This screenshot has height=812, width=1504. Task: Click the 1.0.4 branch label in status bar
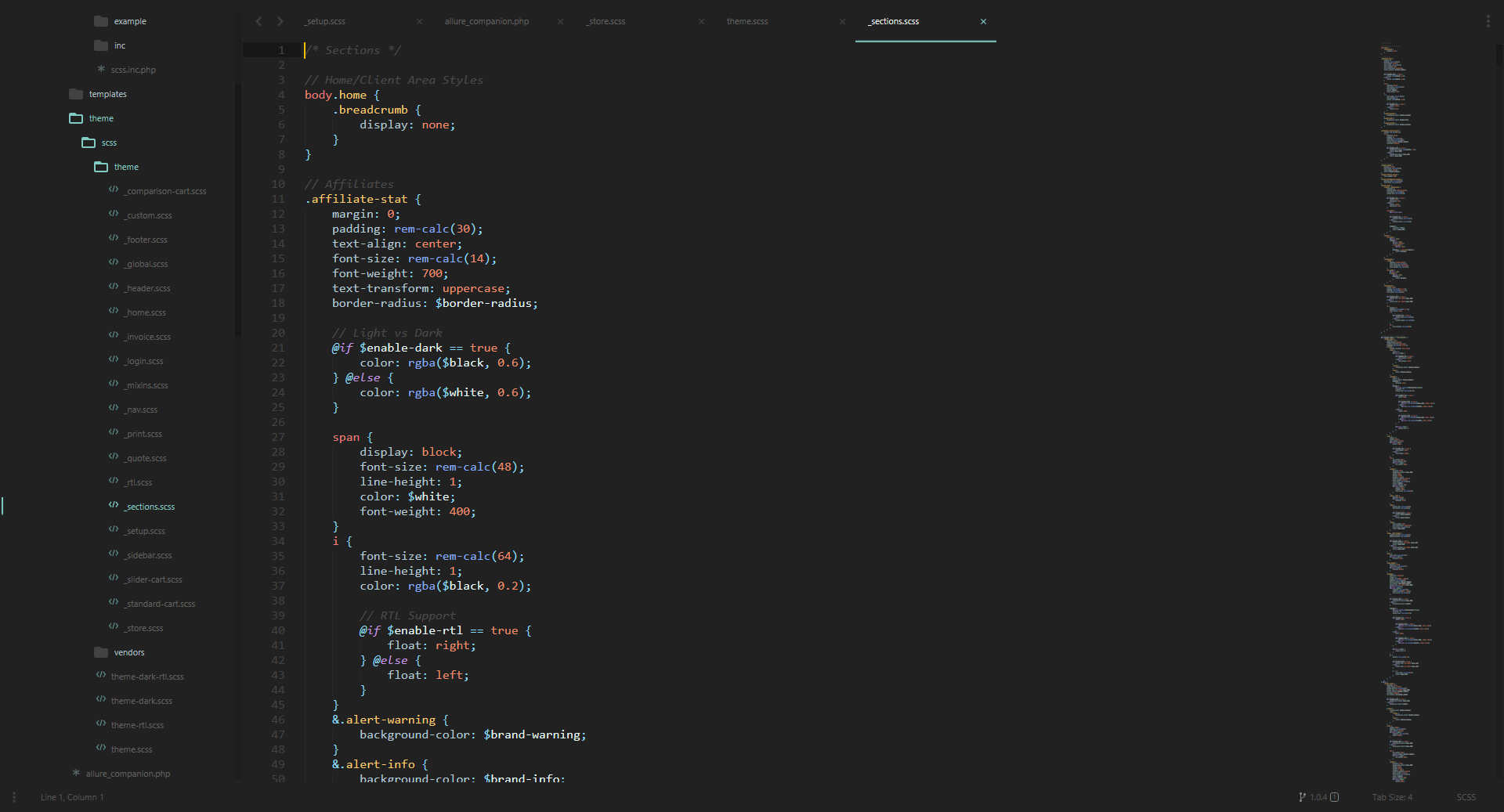click(x=1318, y=797)
